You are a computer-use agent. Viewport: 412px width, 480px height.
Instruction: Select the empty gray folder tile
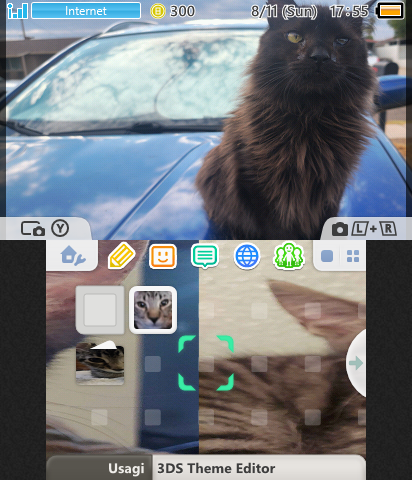(x=100, y=310)
